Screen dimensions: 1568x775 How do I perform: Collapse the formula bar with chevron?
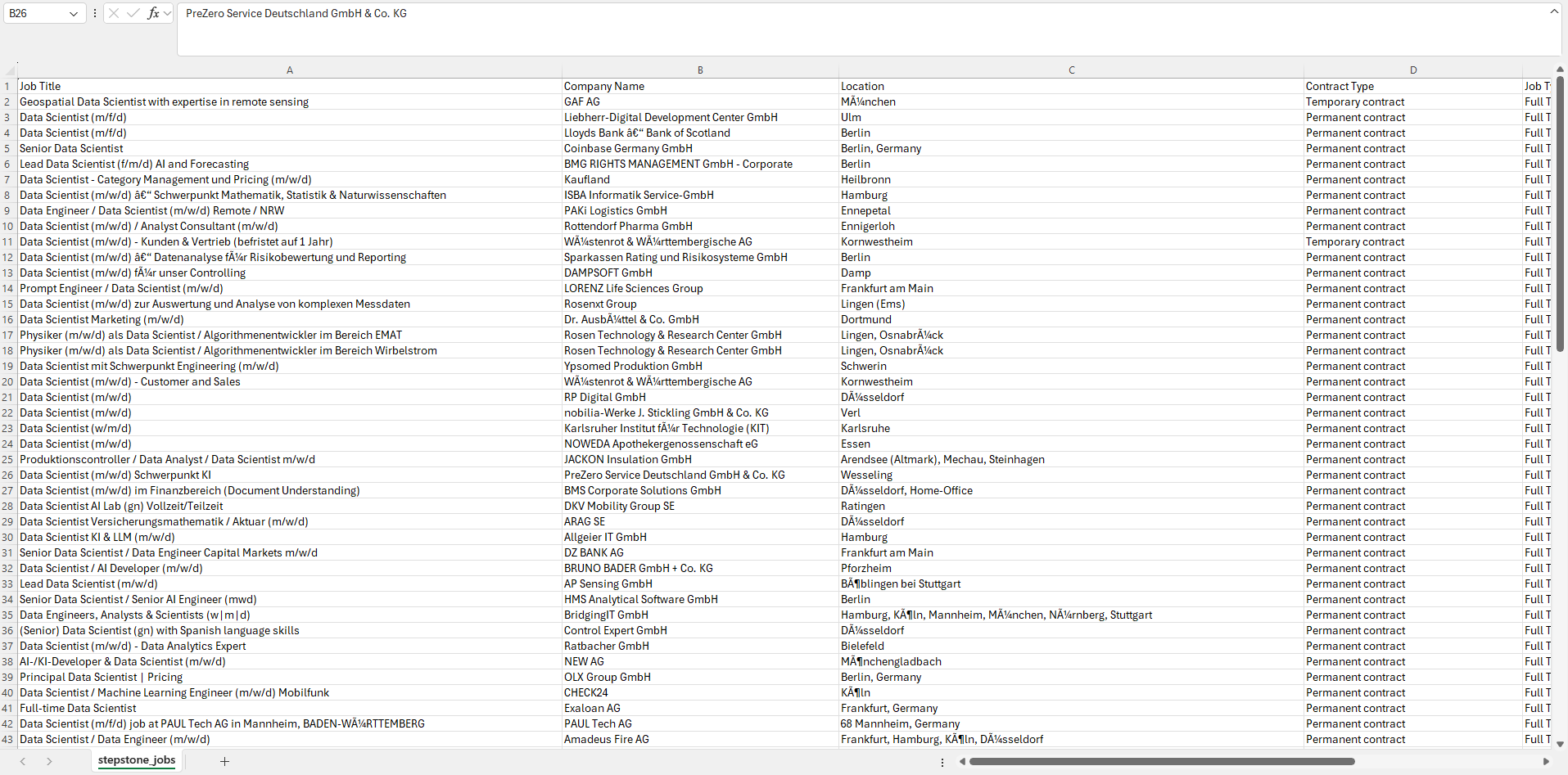coord(1554,11)
